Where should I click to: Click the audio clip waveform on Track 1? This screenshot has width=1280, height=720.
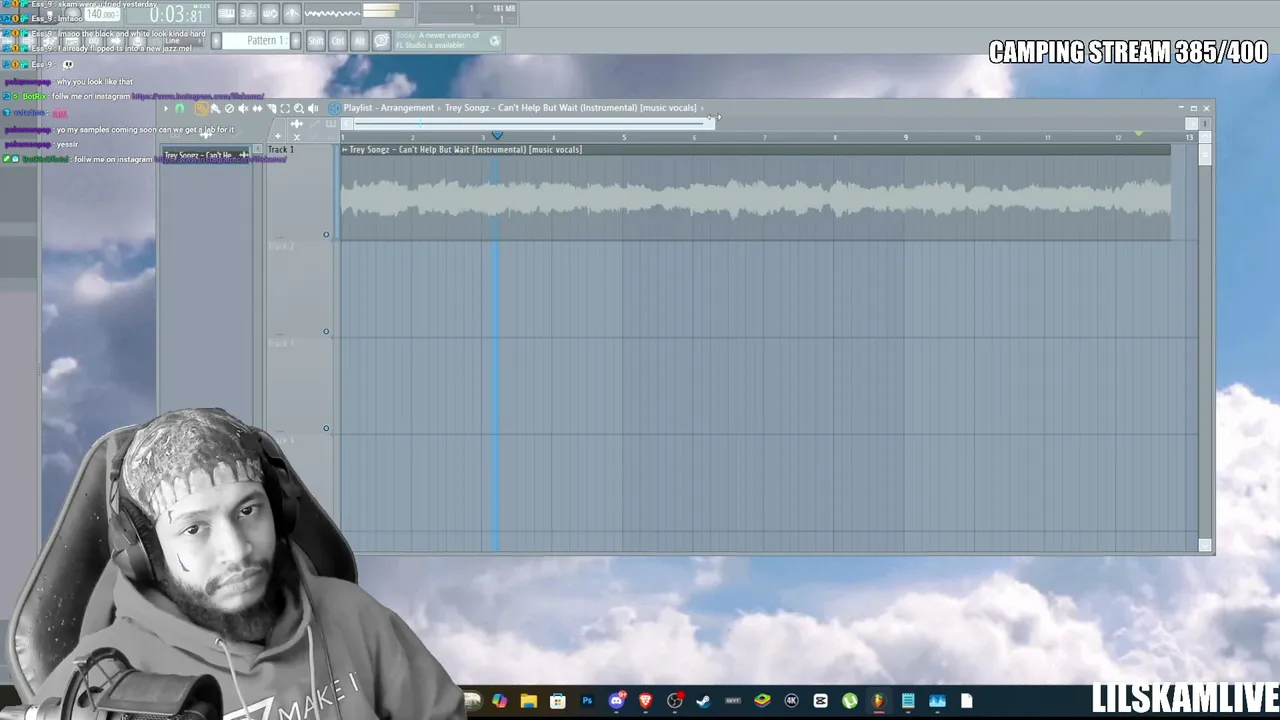point(755,198)
